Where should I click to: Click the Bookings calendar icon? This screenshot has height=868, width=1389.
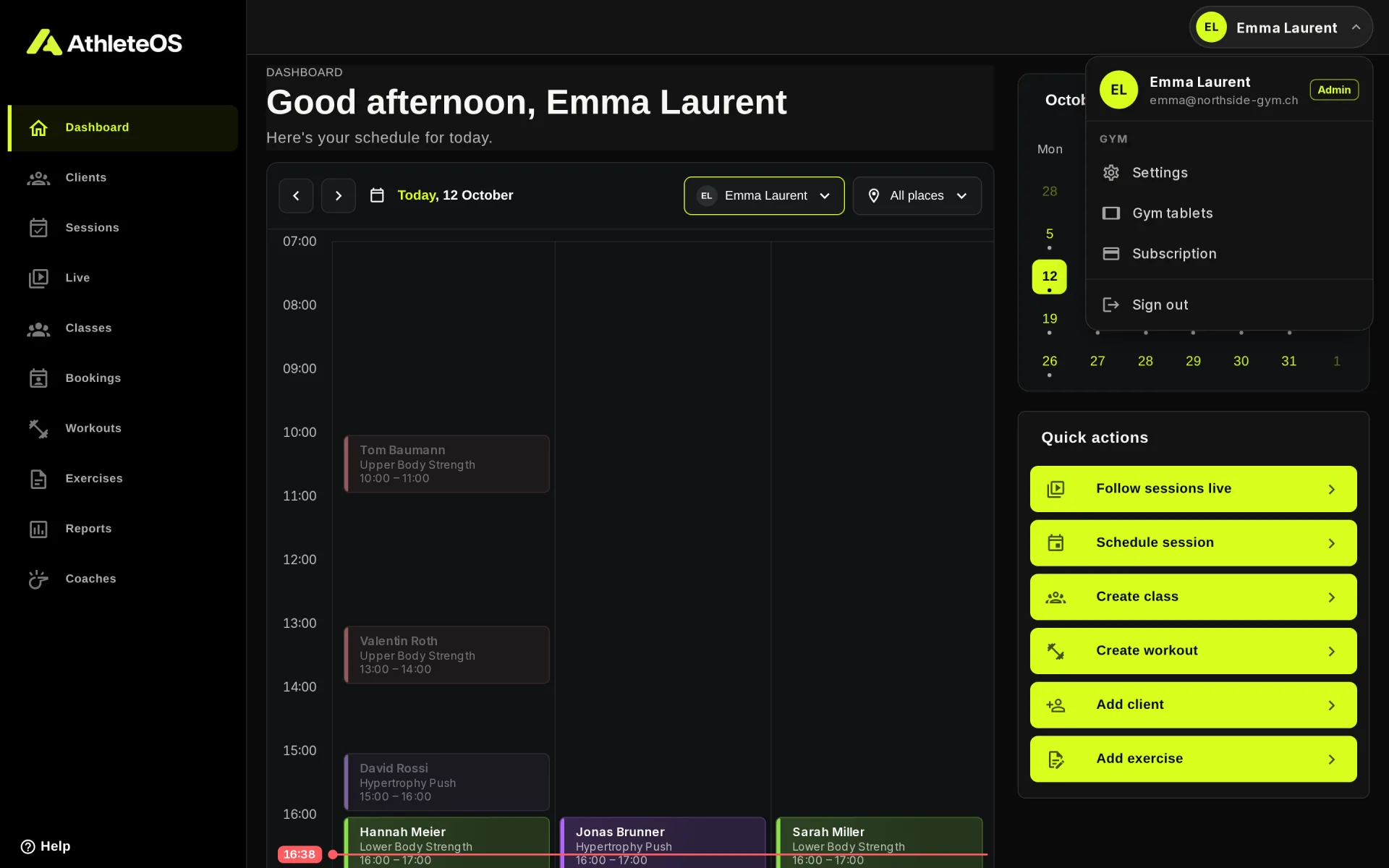coord(38,378)
